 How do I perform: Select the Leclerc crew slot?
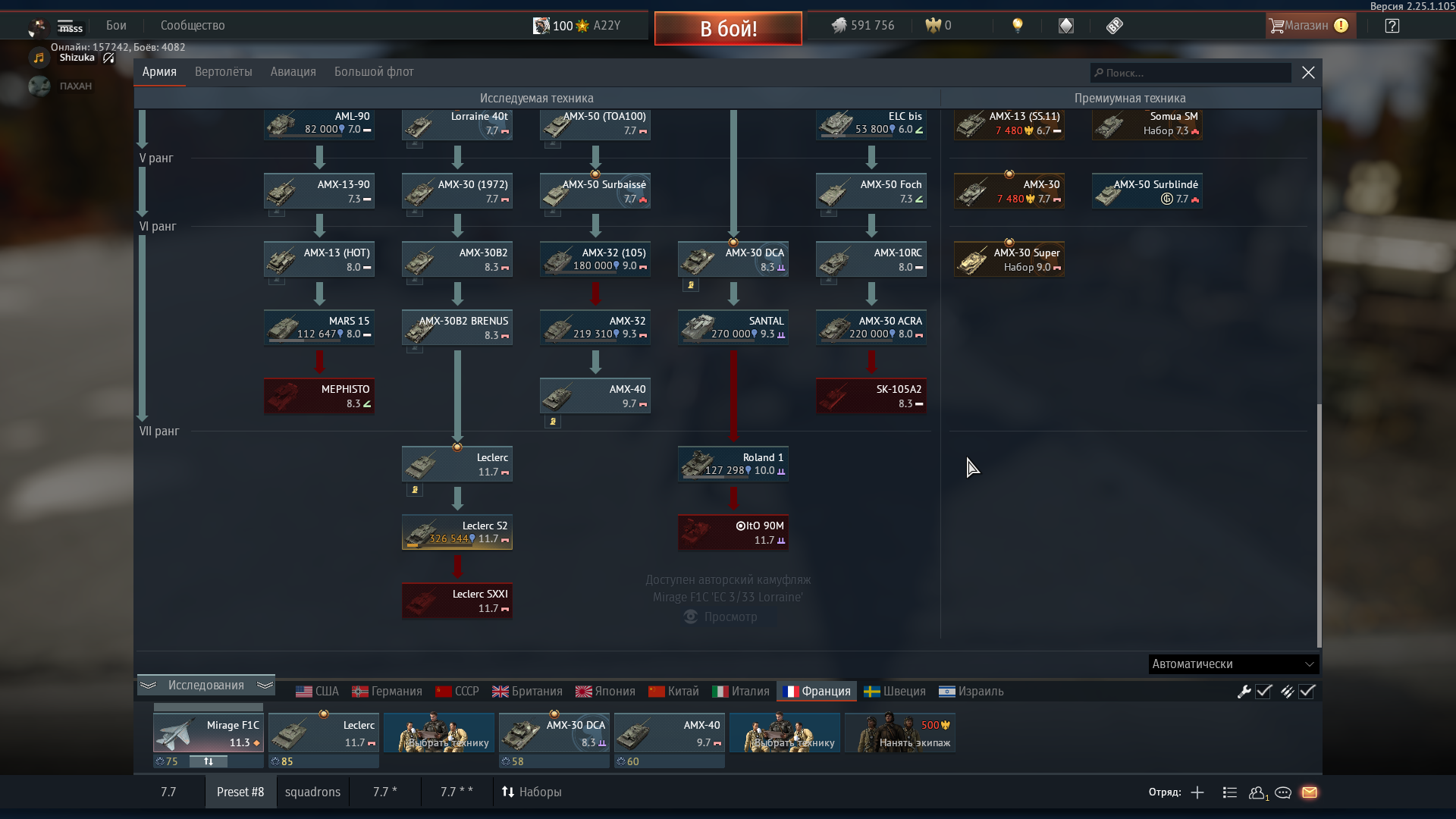coord(324,733)
